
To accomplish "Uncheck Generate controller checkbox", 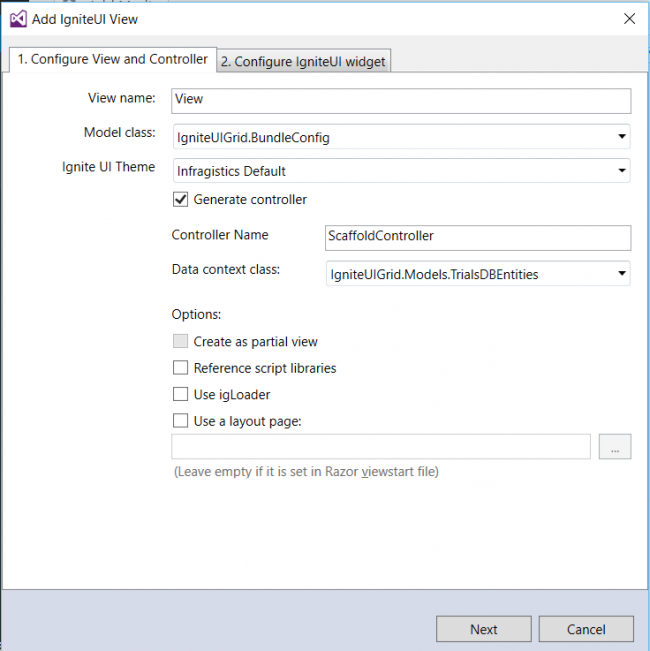I will (x=181, y=200).
